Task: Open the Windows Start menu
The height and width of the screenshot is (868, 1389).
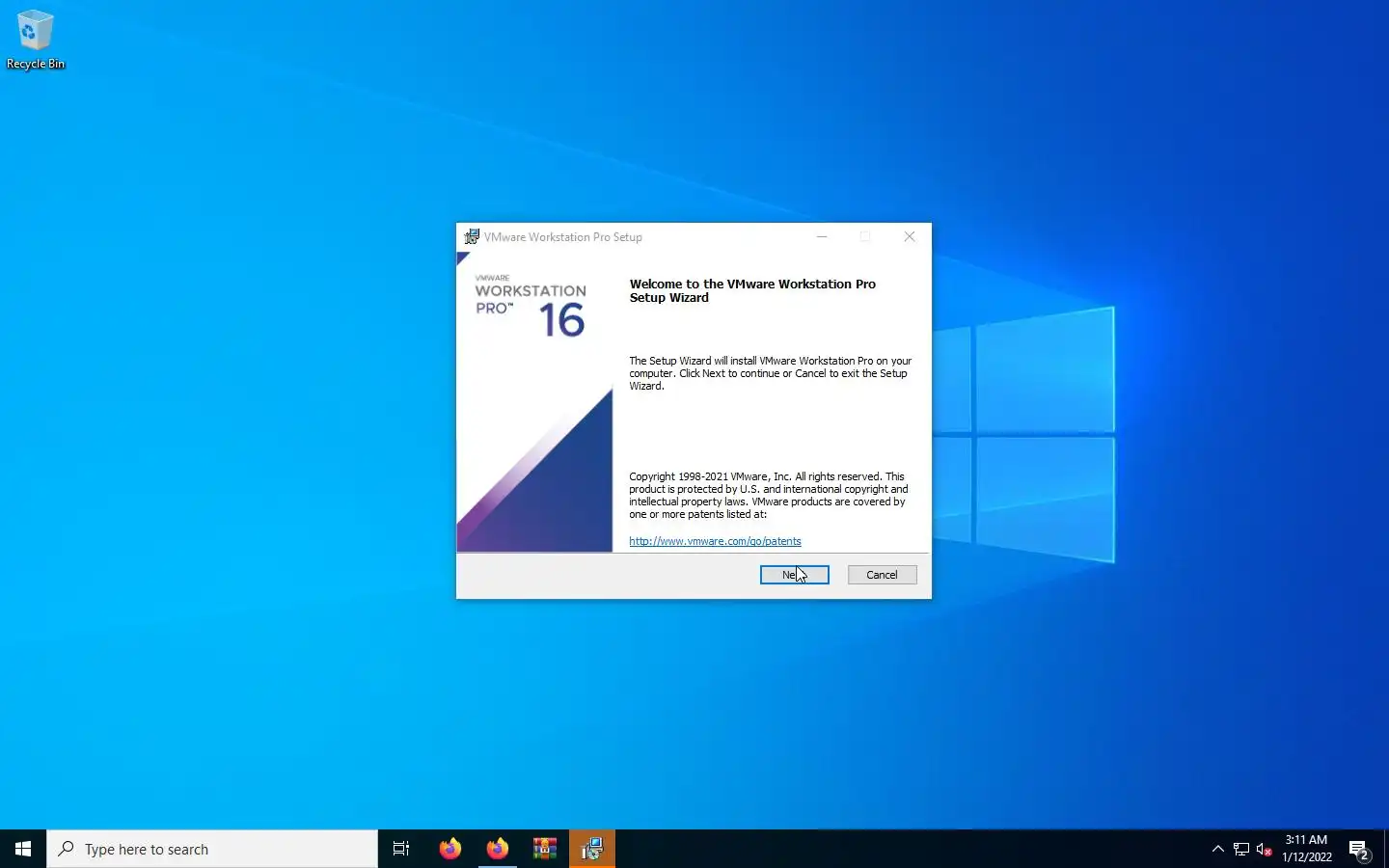Action: (x=23, y=849)
